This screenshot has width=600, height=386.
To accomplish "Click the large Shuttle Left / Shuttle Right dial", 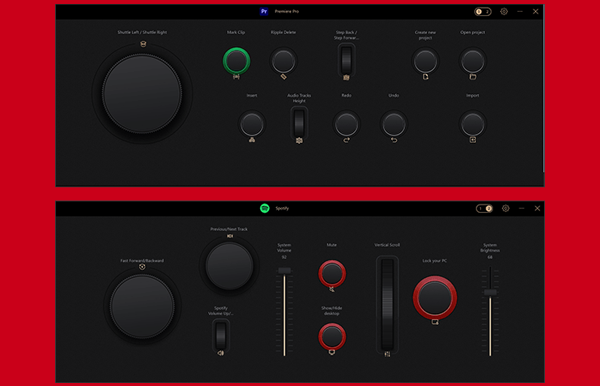I will (142, 94).
